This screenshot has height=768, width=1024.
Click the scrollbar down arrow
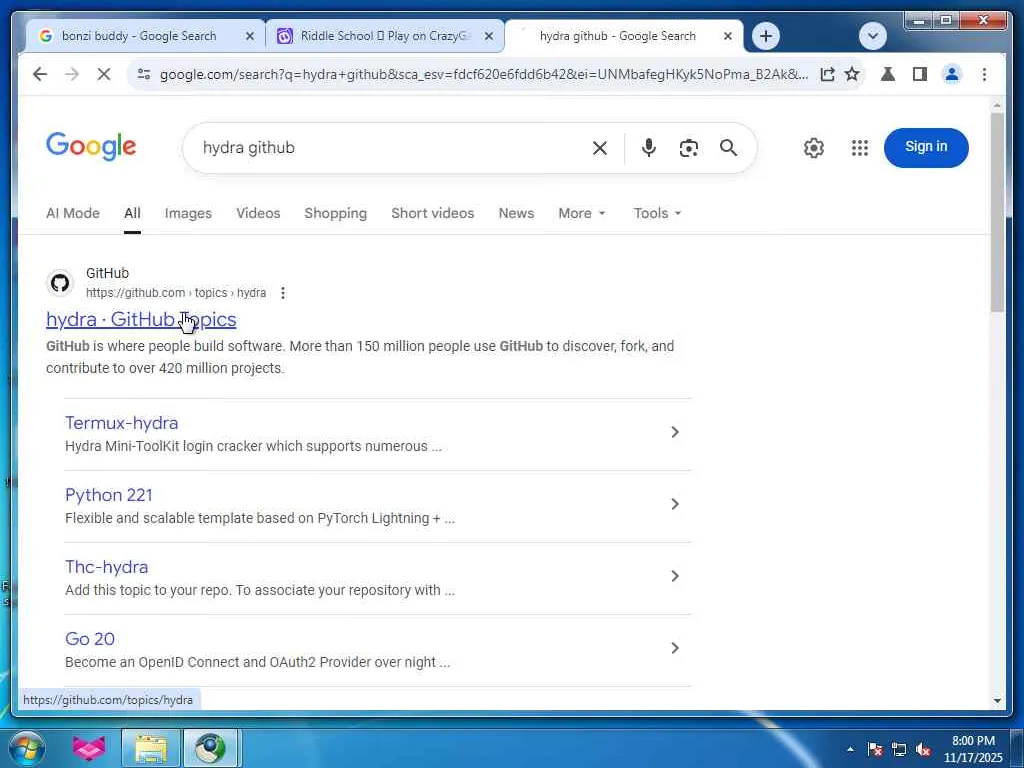point(997,701)
